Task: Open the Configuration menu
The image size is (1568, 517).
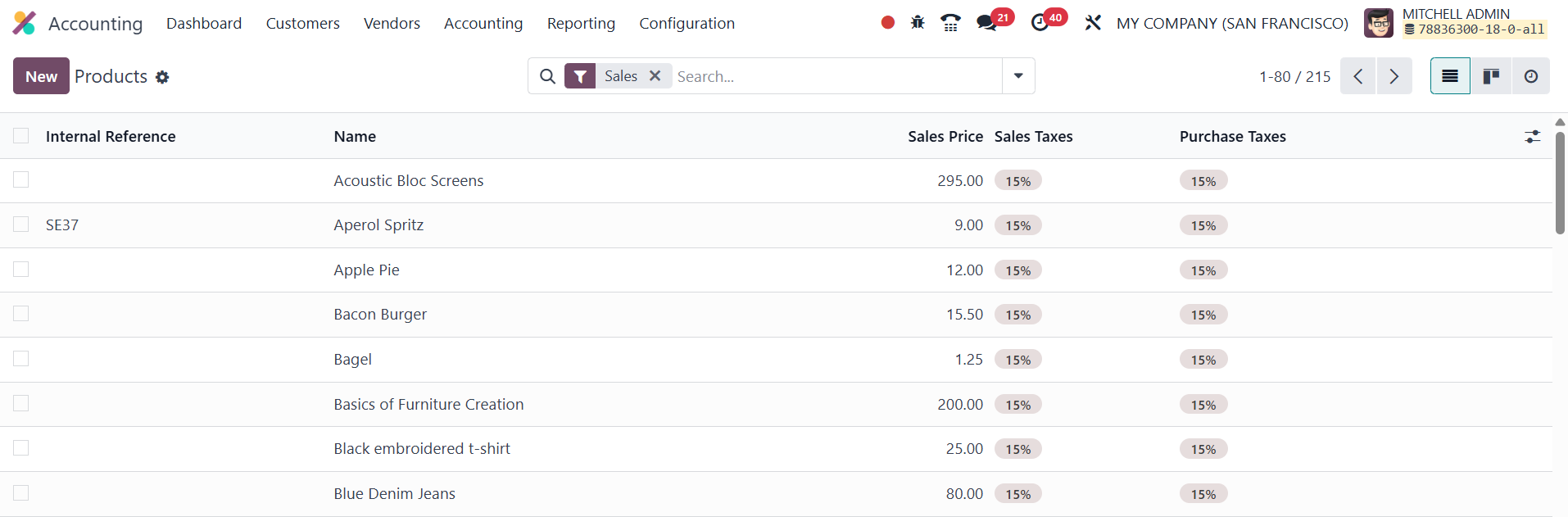Action: tap(687, 24)
